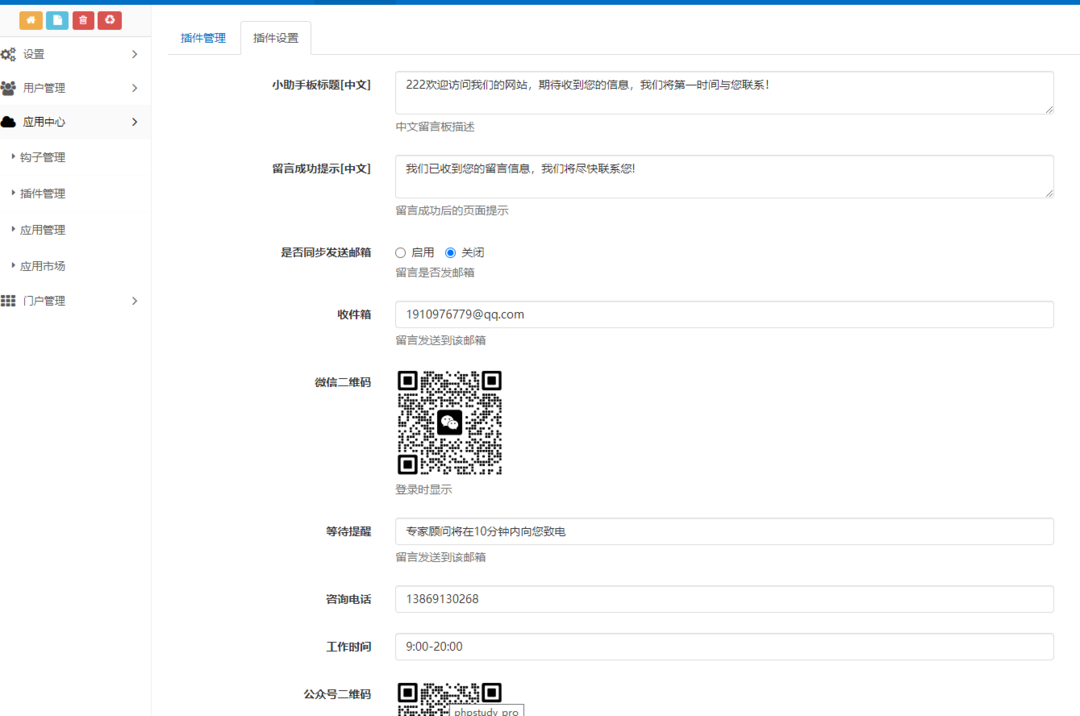
Task: Click the 是否同步发送邮箱 field label
Action: point(326,253)
